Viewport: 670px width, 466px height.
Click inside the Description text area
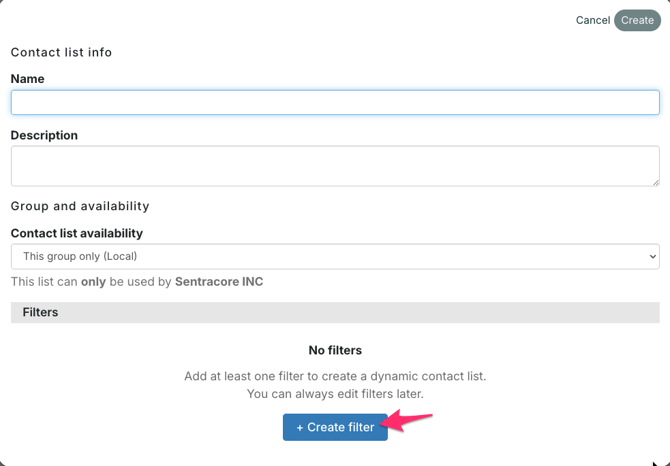tap(335, 166)
